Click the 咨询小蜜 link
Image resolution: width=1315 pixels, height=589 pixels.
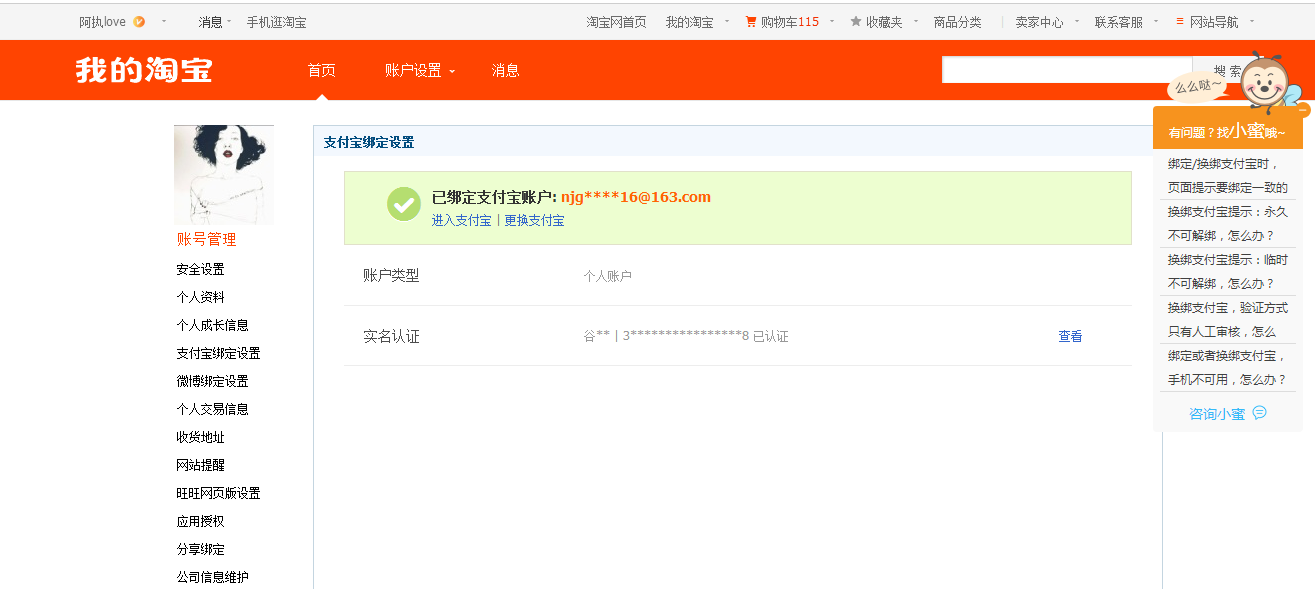tap(1217, 413)
